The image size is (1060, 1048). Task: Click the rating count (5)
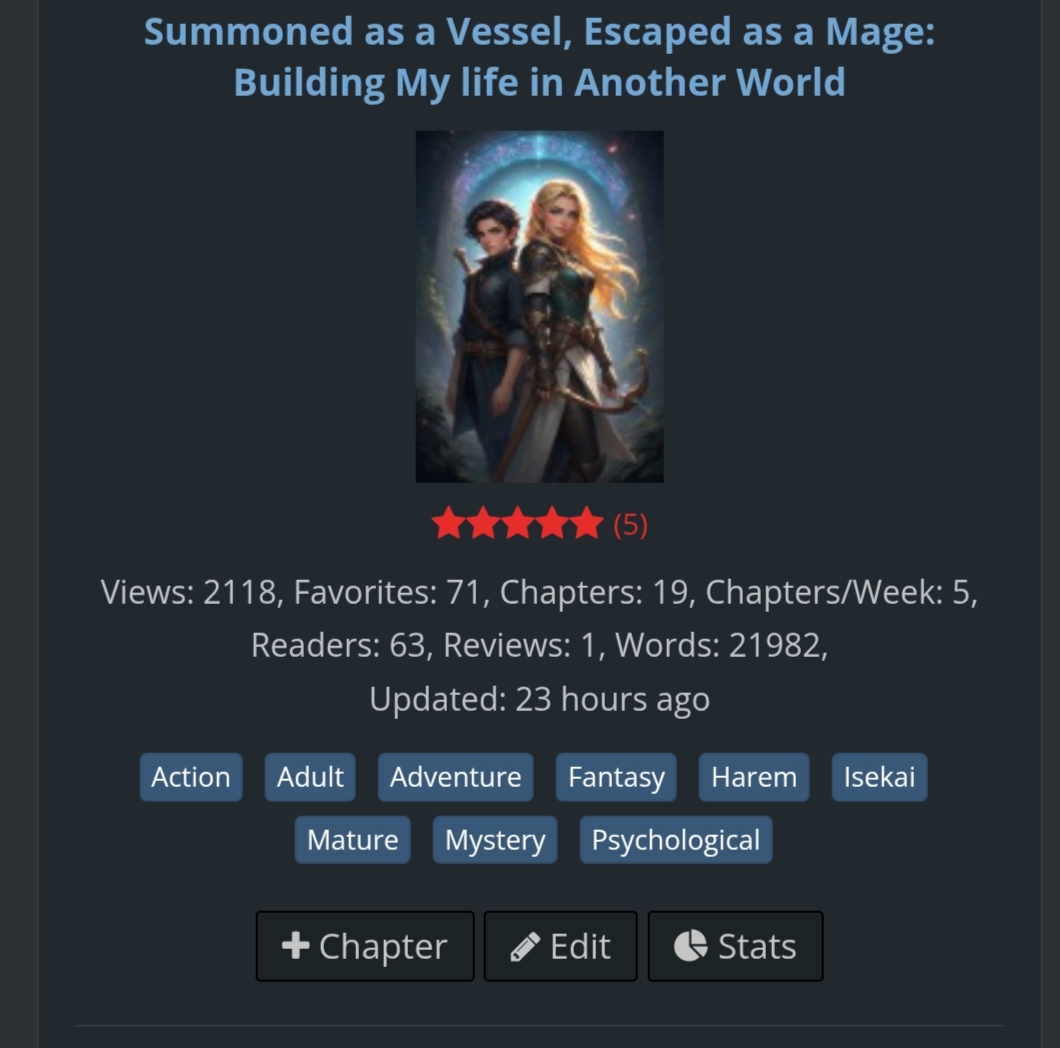(630, 525)
